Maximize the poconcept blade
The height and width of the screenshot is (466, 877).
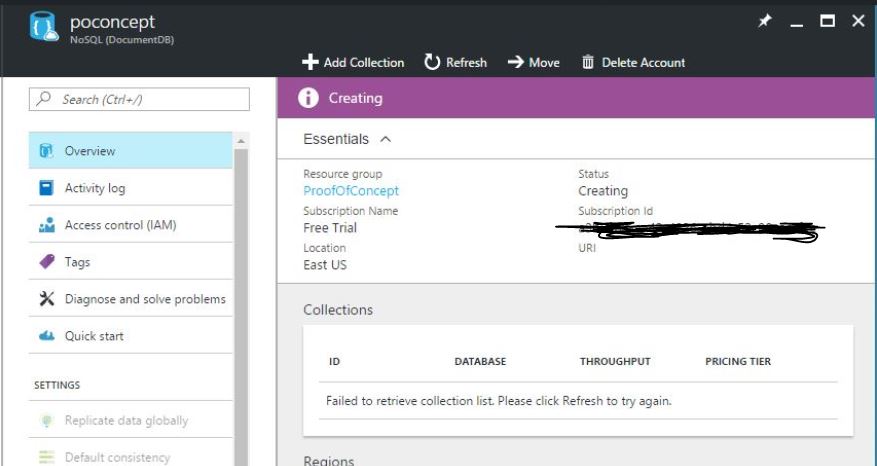point(827,21)
